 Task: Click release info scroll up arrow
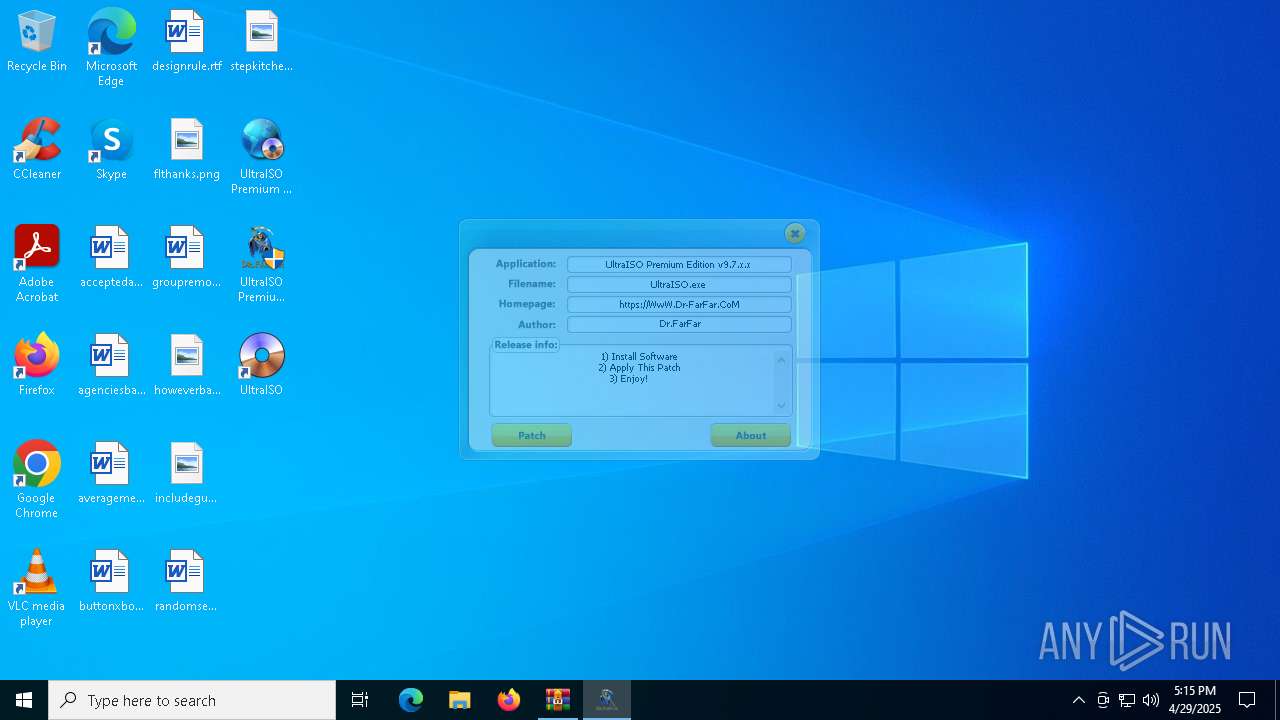pyautogui.click(x=782, y=360)
